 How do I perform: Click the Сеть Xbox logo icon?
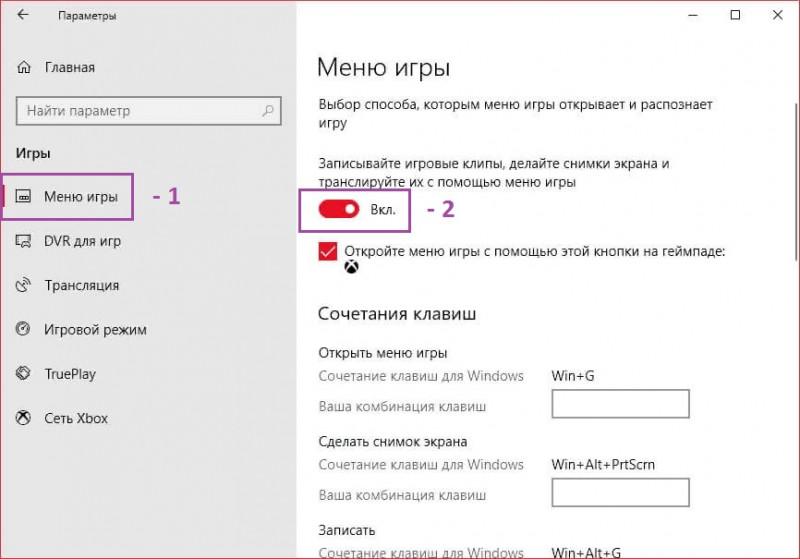pos(23,418)
